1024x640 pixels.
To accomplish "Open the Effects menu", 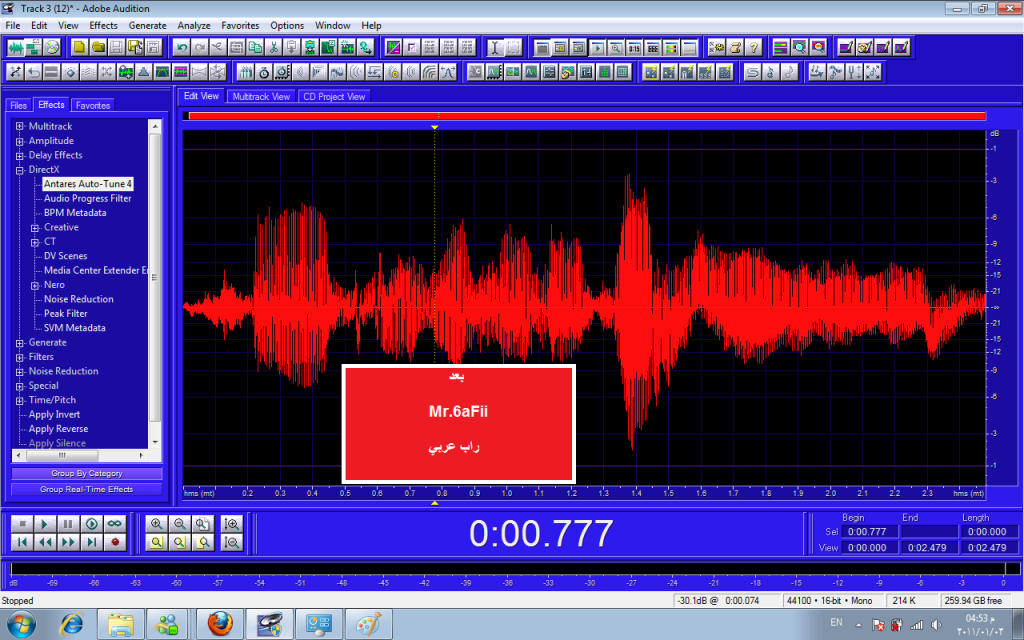I will click(103, 25).
